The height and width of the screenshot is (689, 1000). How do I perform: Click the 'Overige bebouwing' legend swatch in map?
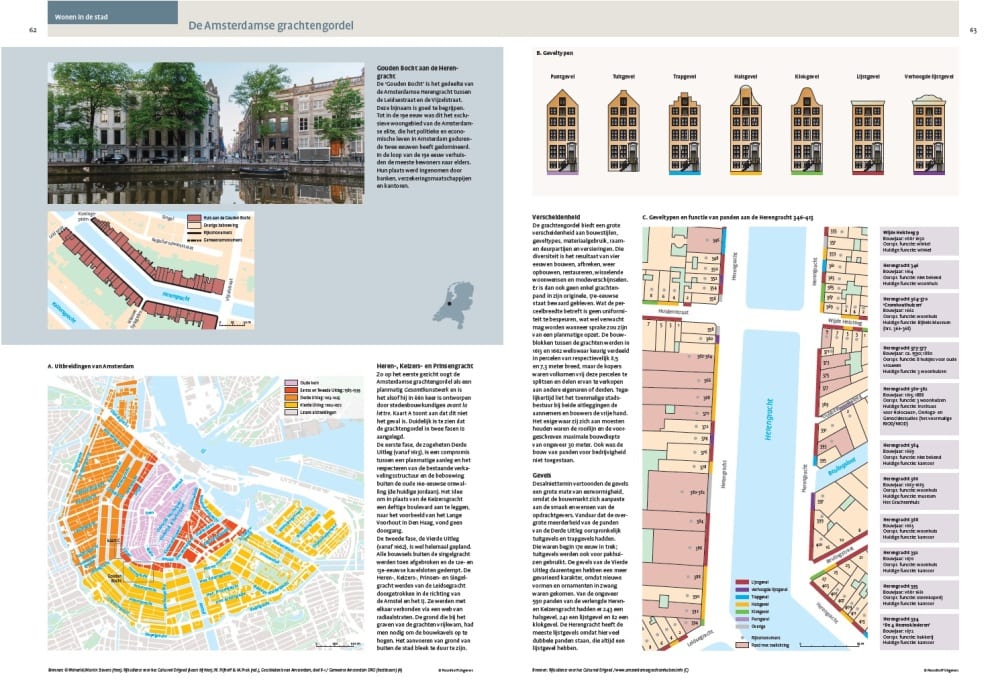(194, 226)
